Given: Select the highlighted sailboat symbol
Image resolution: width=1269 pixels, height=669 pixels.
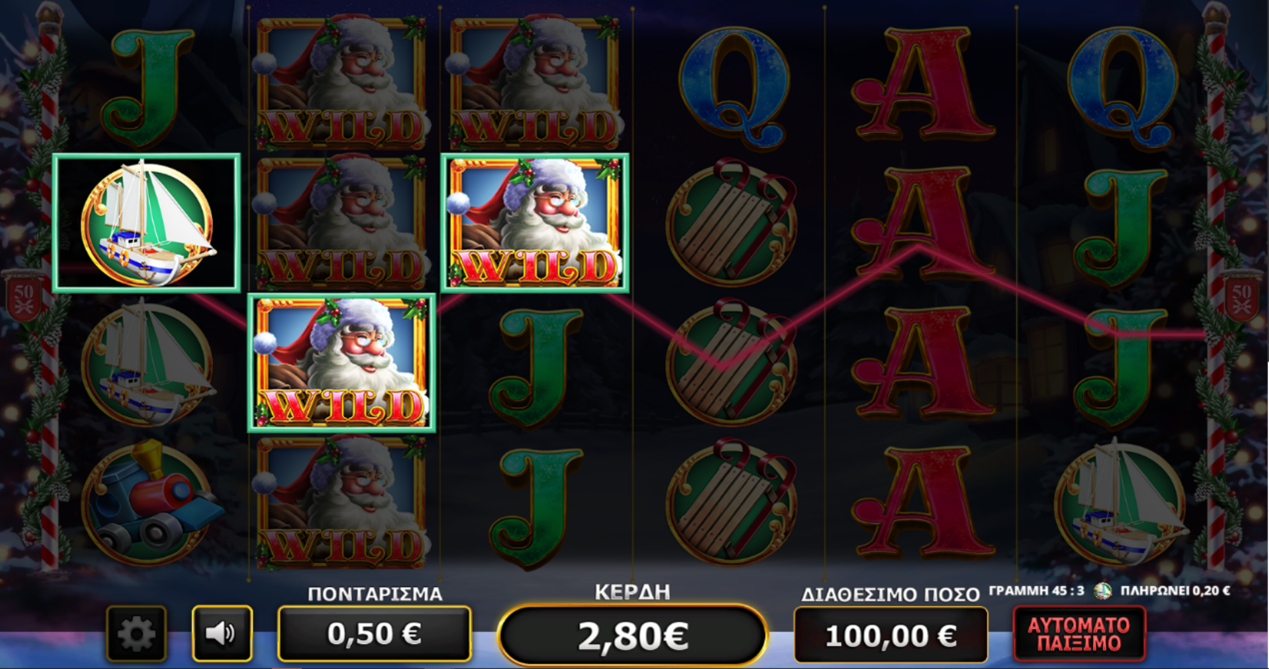Looking at the screenshot, I should click(x=146, y=222).
